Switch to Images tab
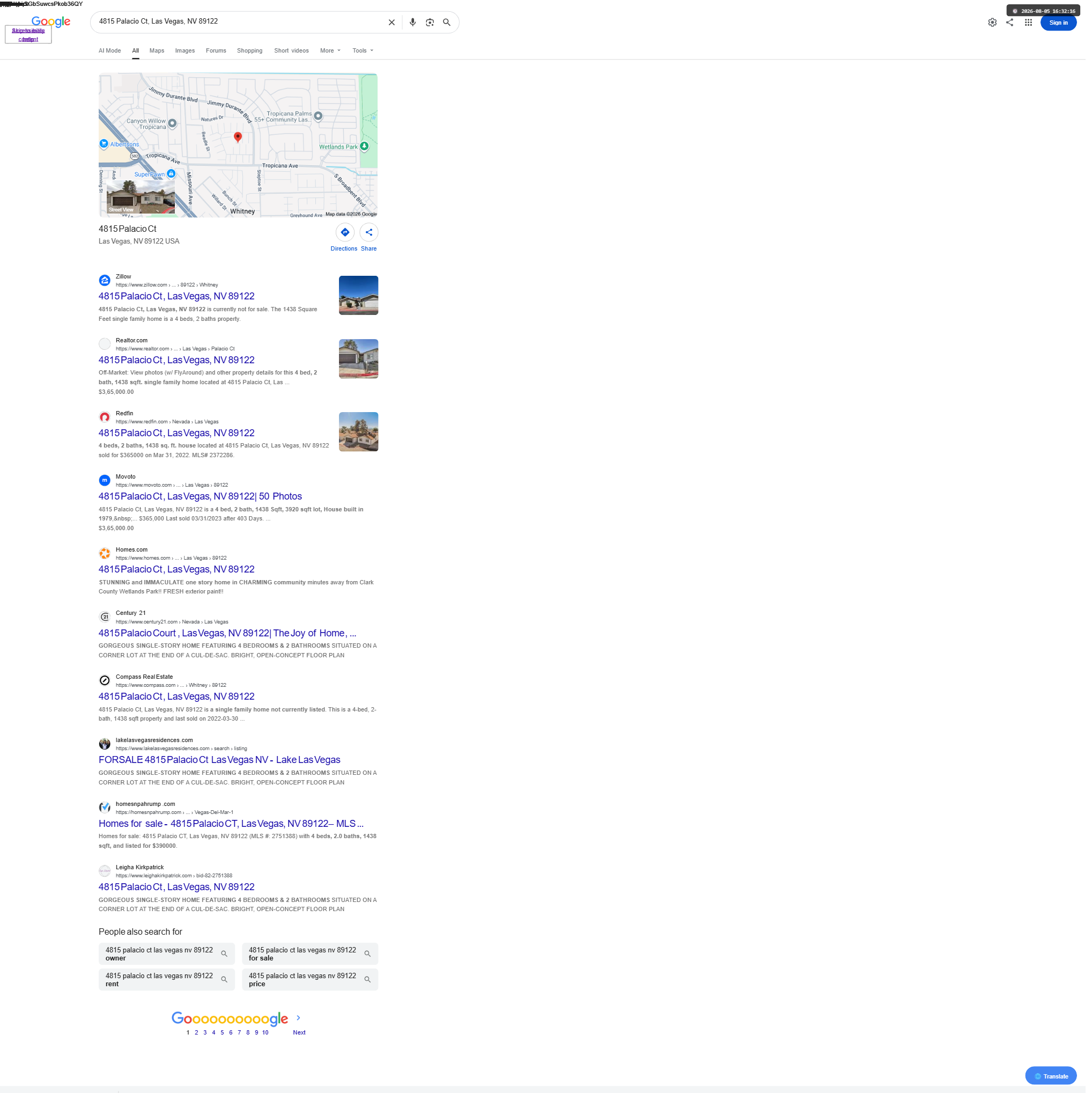This screenshot has width=1092, height=1093. tap(186, 51)
